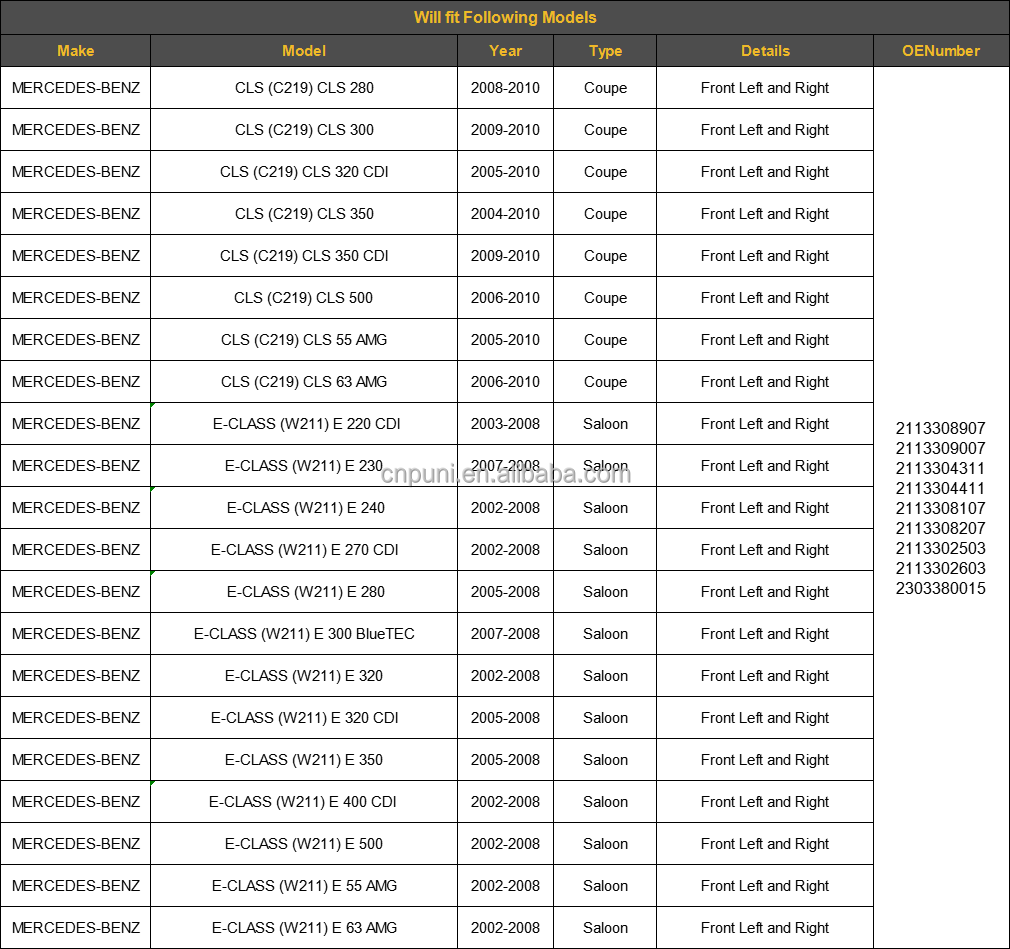The width and height of the screenshot is (1010, 949).
Task: Select the CLS (C219) CLS 350 model cell
Action: 304,213
